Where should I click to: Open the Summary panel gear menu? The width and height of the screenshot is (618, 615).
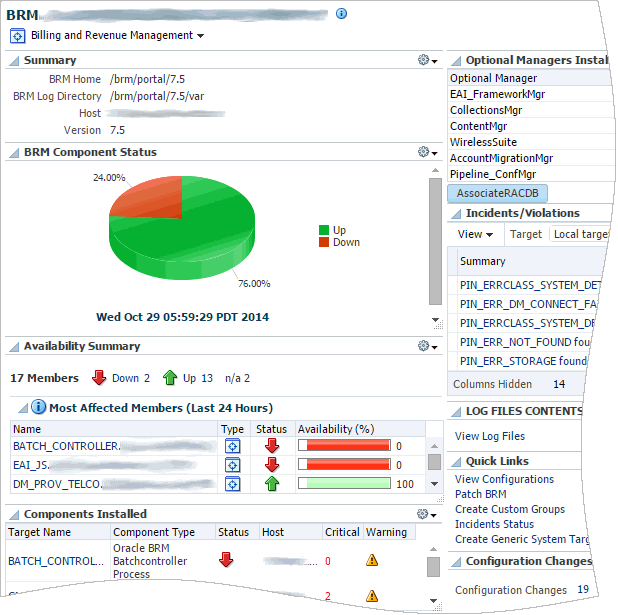point(427,60)
